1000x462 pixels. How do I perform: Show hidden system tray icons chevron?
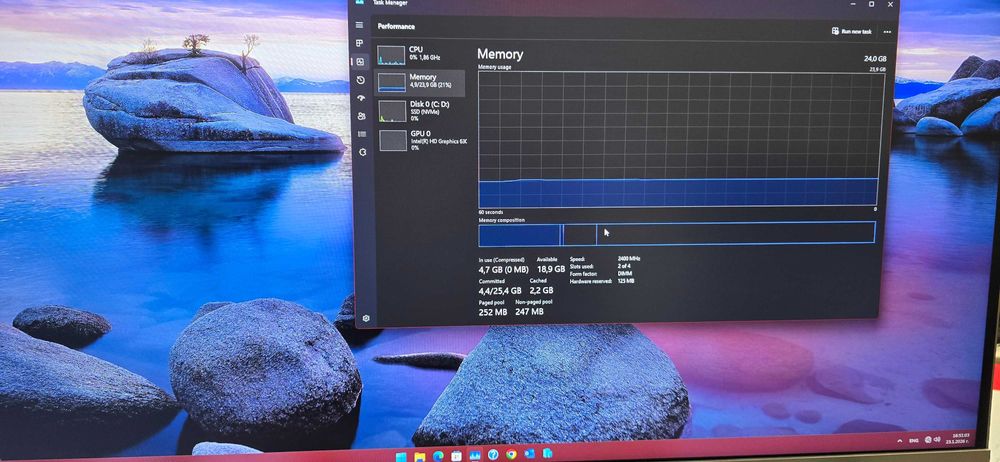[x=900, y=441]
